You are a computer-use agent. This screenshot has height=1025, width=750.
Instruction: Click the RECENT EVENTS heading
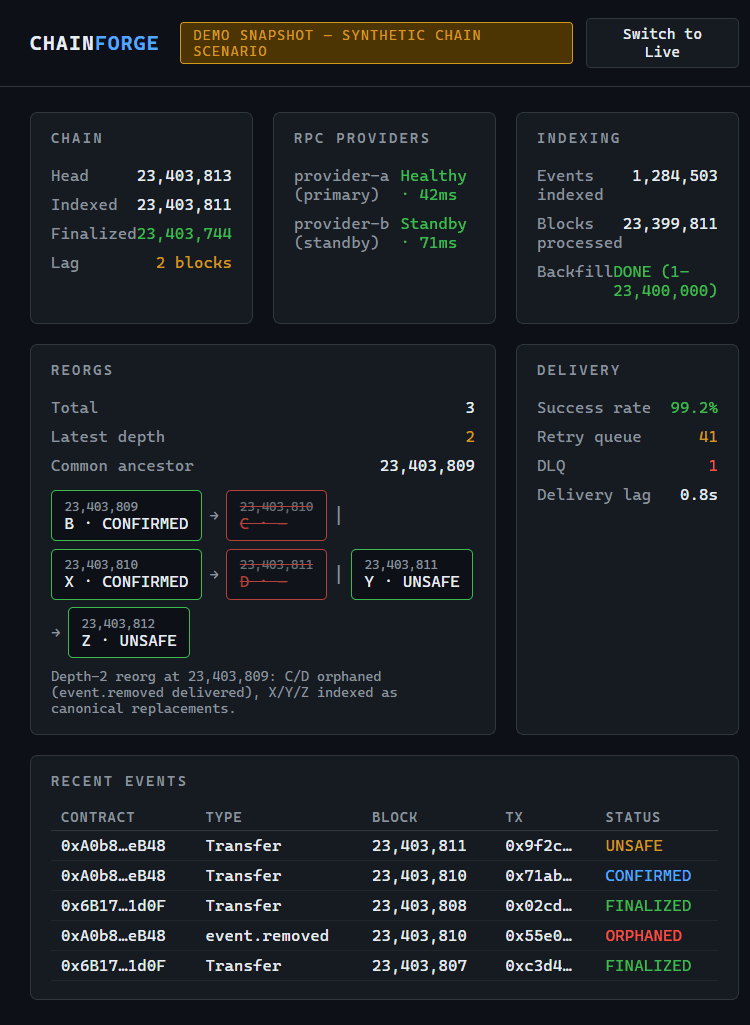point(119,781)
